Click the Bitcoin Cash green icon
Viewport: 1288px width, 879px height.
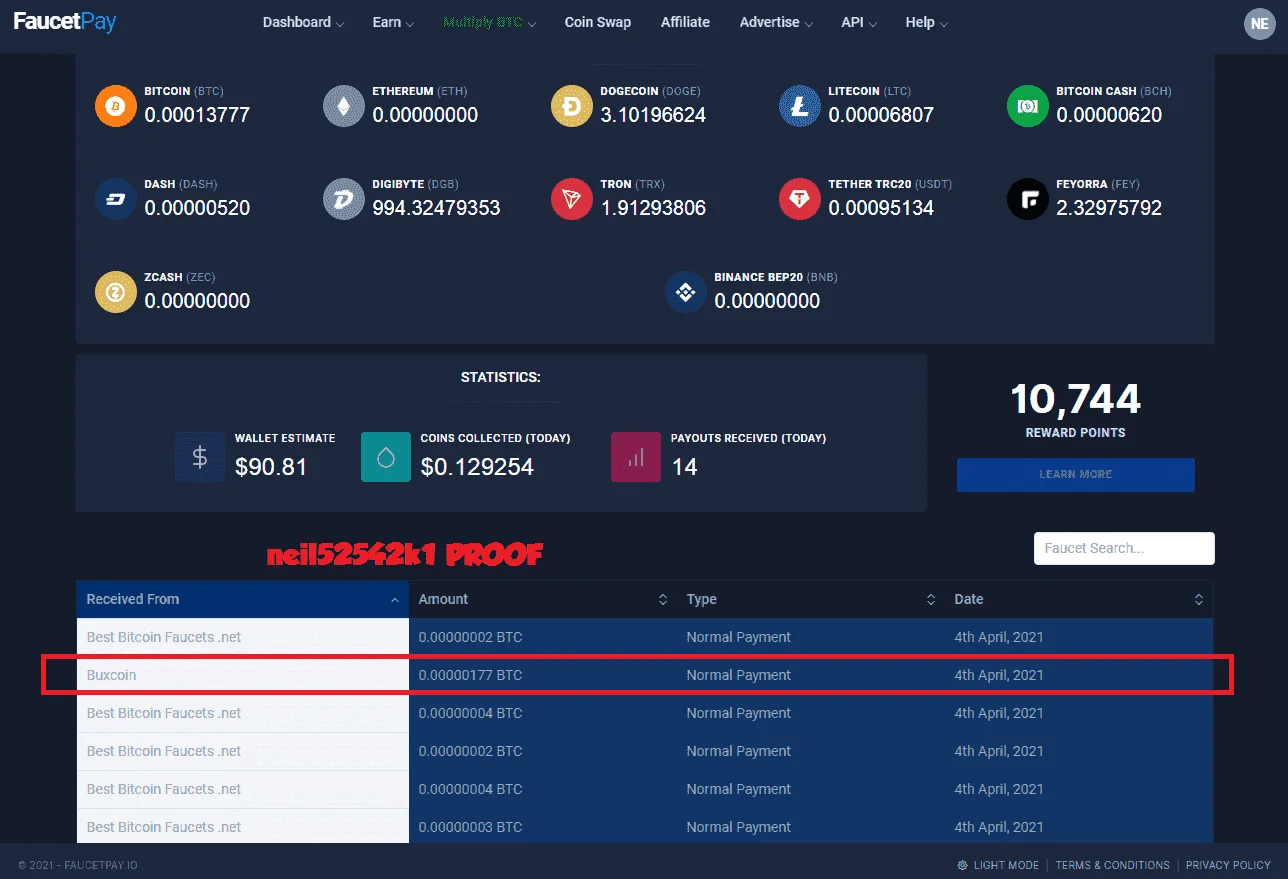coord(1027,106)
